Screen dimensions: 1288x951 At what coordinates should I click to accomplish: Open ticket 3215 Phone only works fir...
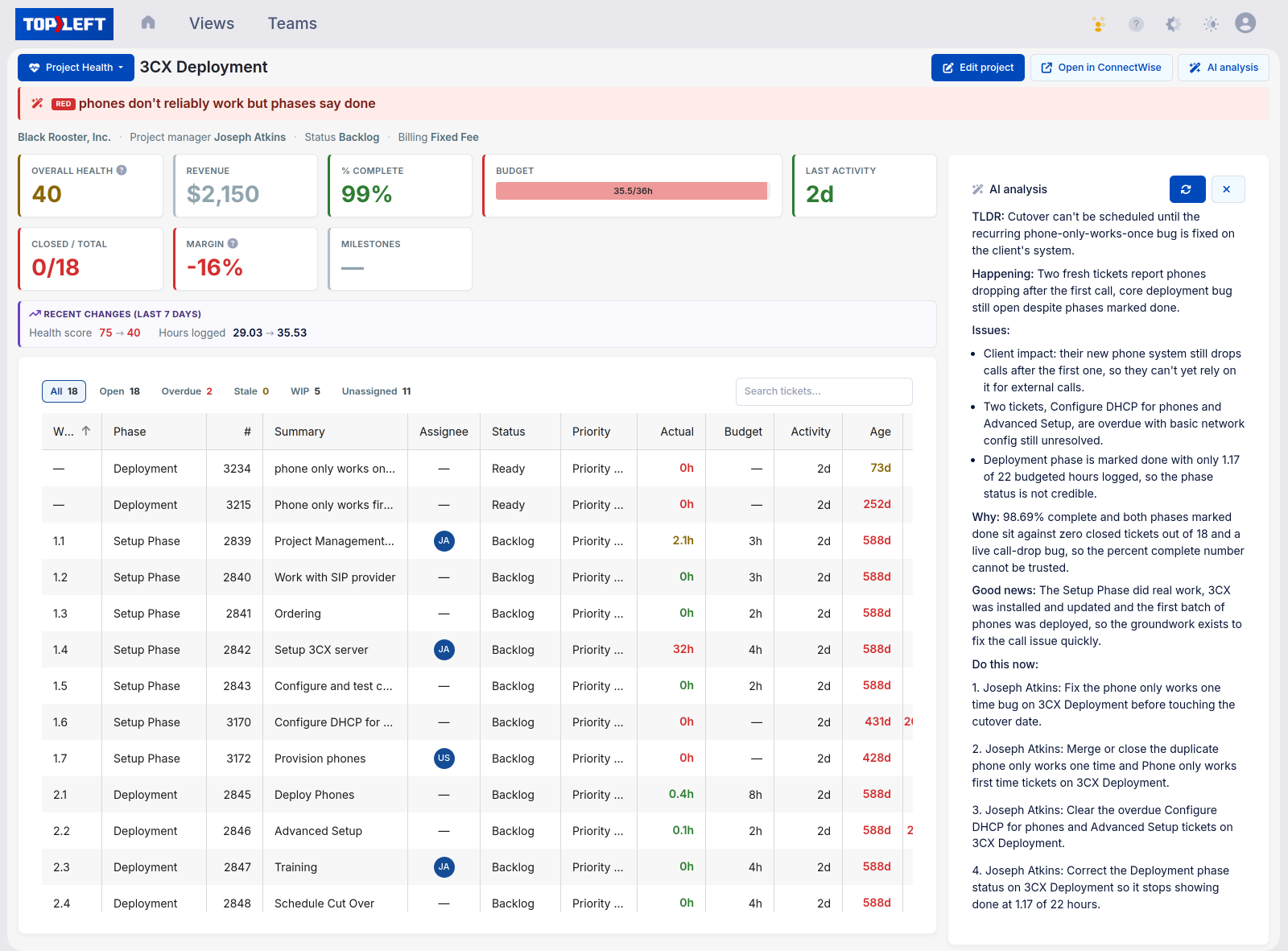click(x=477, y=505)
